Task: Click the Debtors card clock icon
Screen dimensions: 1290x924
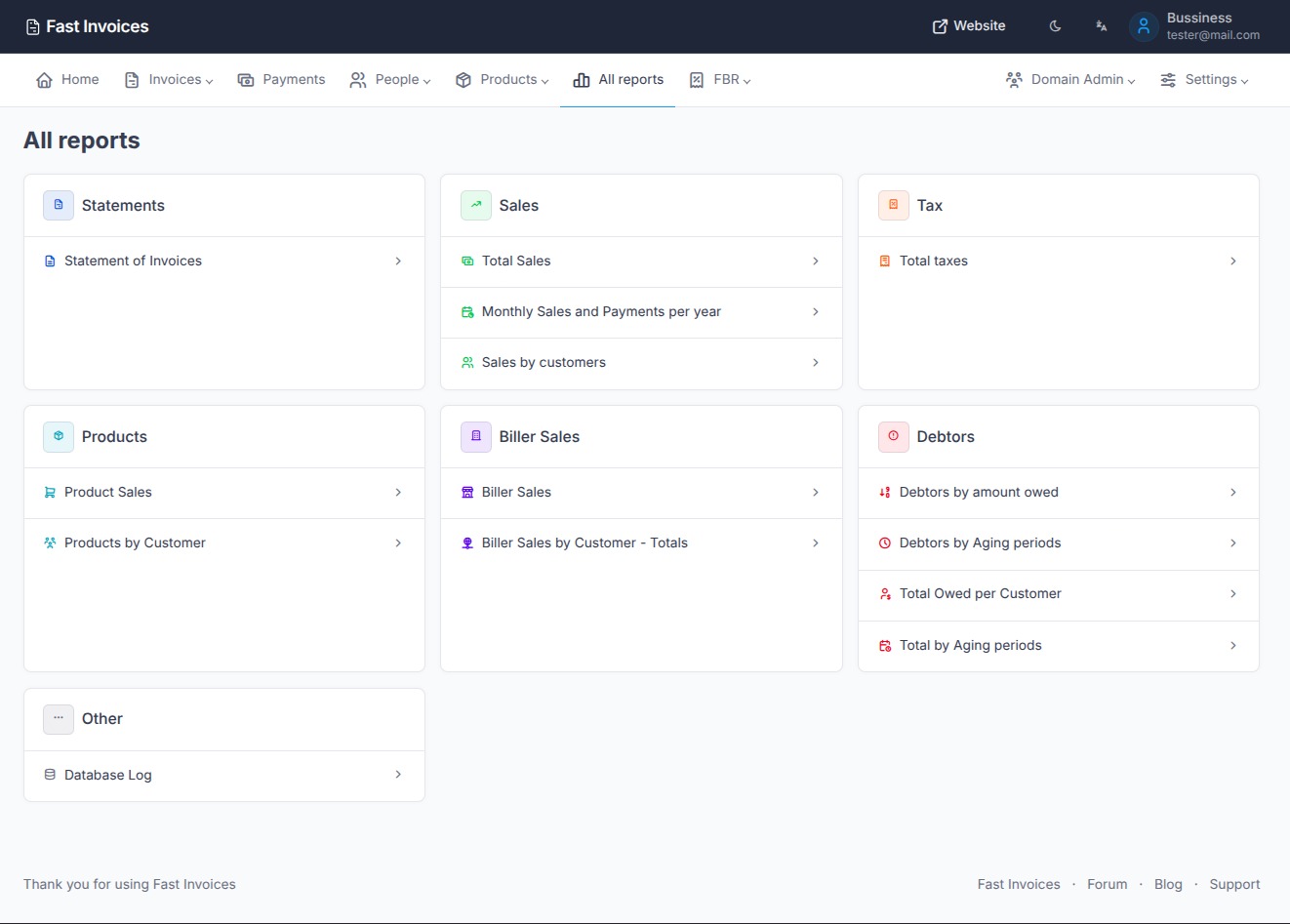Action: (x=894, y=436)
